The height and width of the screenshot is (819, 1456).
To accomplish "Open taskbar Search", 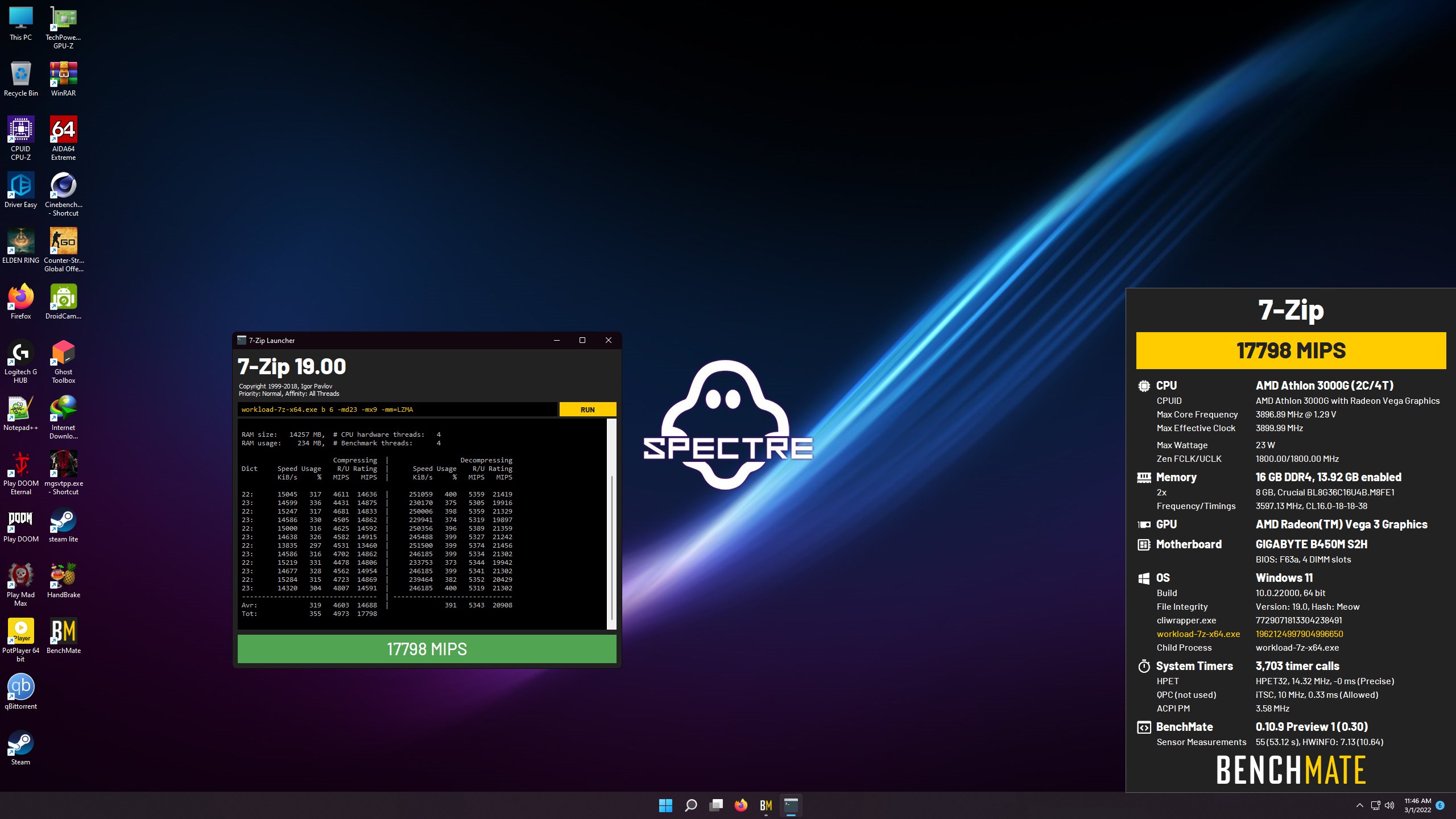I will tap(690, 805).
